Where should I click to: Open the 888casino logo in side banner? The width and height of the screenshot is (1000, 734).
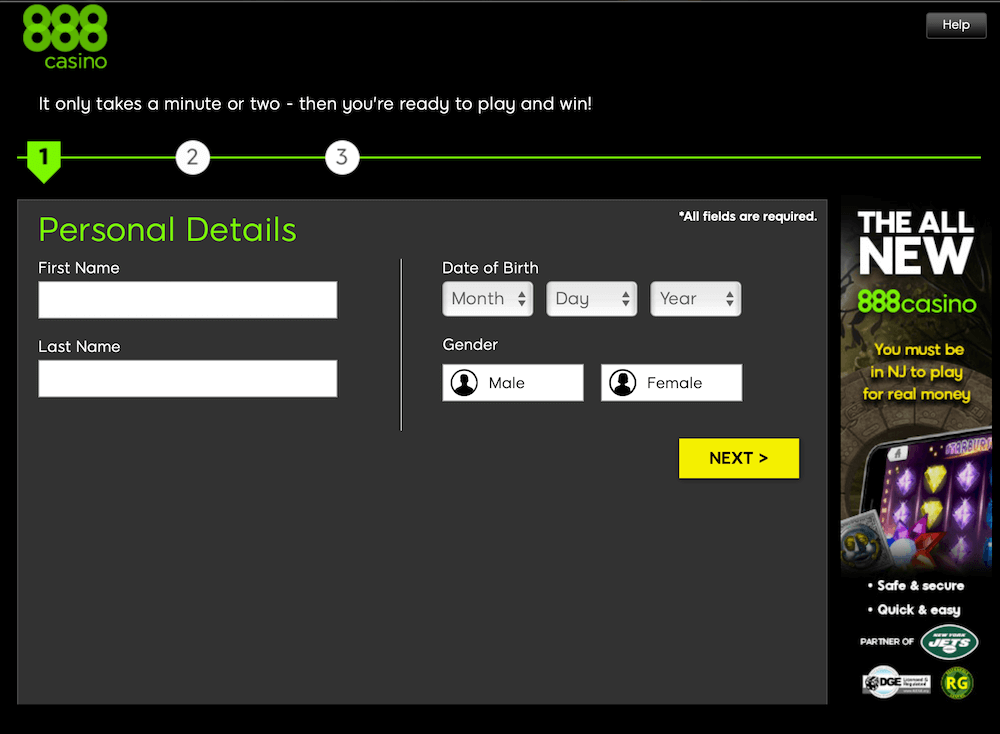(x=916, y=302)
